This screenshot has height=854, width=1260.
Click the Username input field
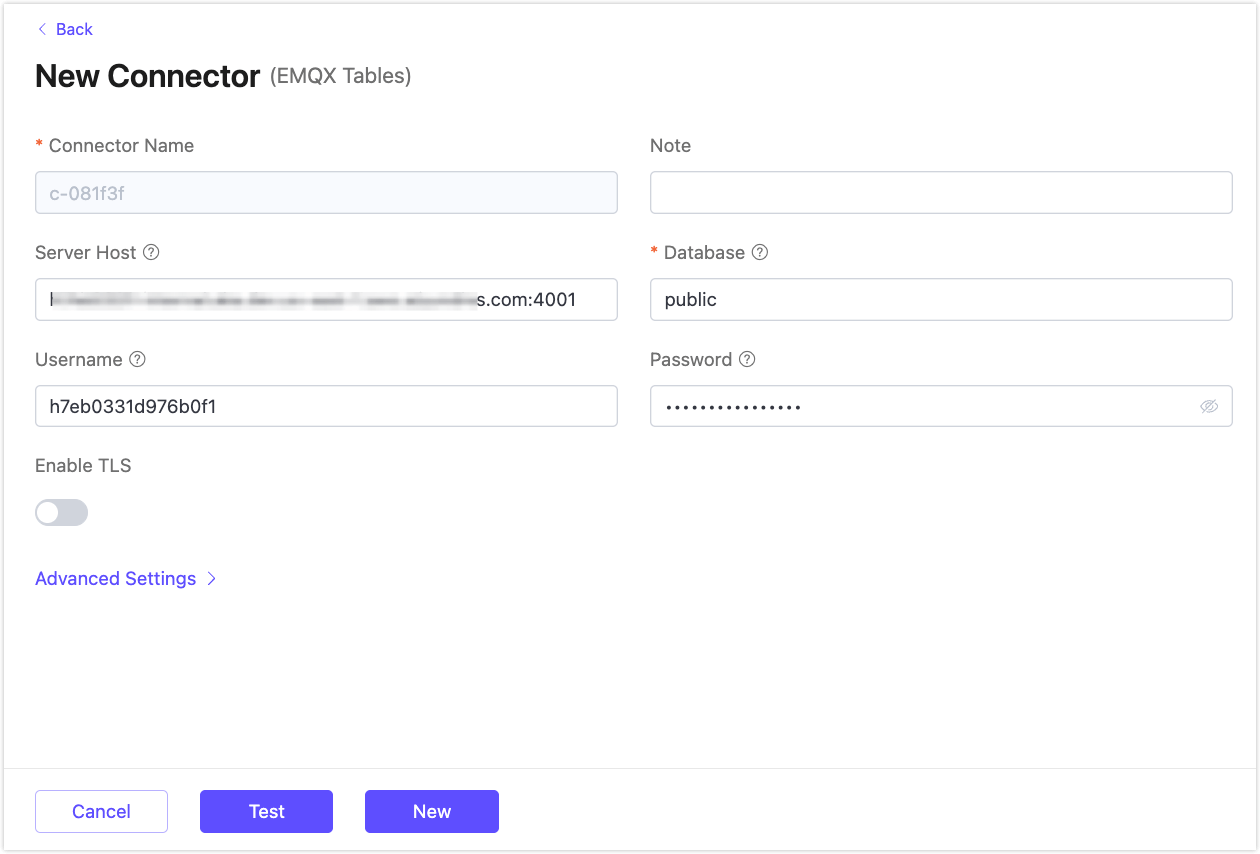coord(326,407)
